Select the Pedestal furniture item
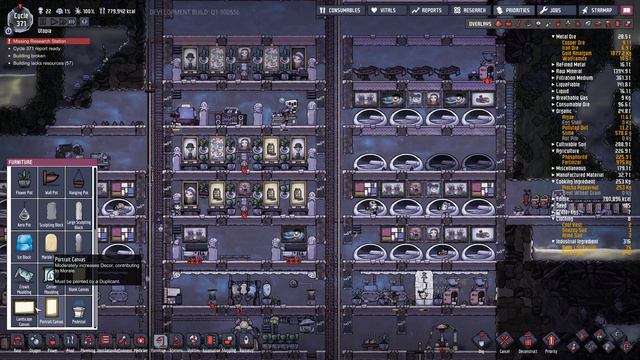Image resolution: width=640 pixels, height=360 pixels. [x=79, y=311]
